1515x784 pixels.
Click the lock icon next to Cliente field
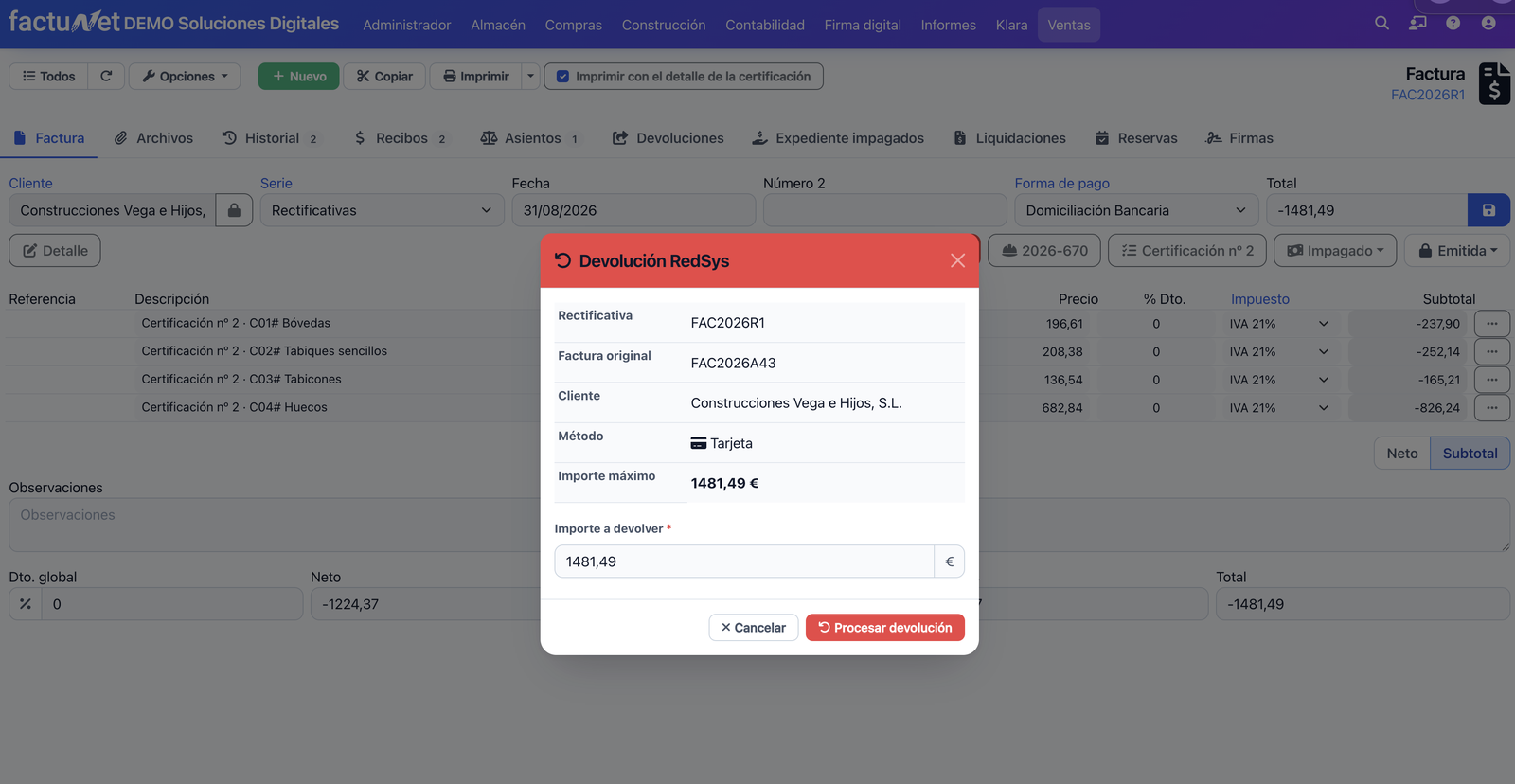pyautogui.click(x=234, y=210)
